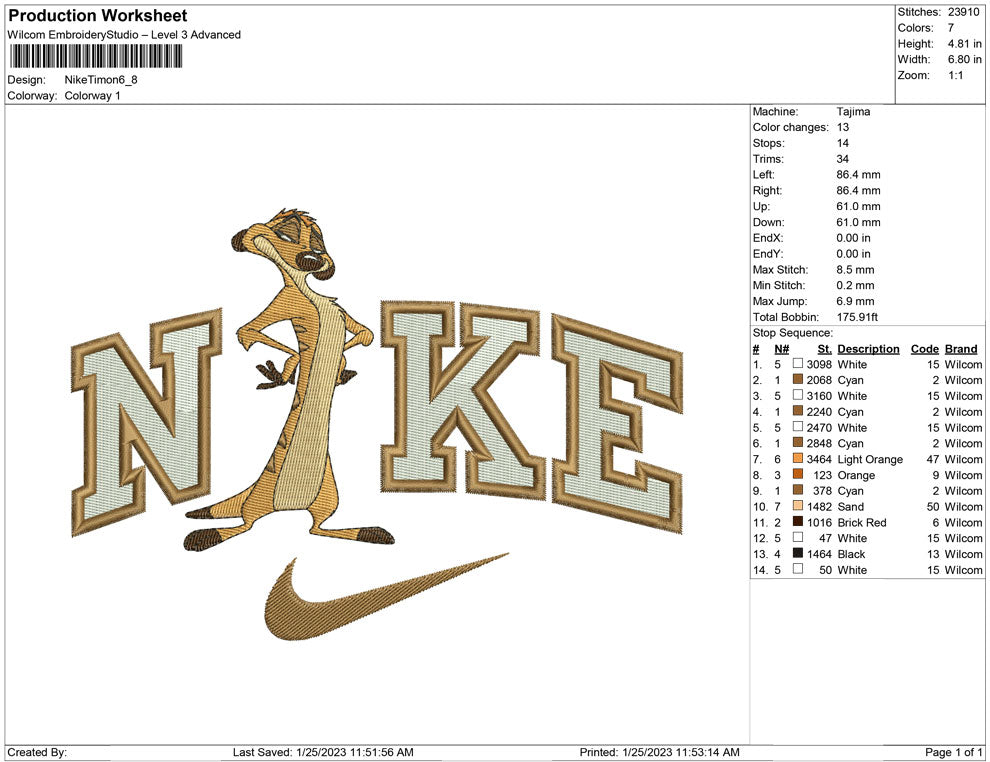Click the Zoom value 1:1

(x=955, y=75)
